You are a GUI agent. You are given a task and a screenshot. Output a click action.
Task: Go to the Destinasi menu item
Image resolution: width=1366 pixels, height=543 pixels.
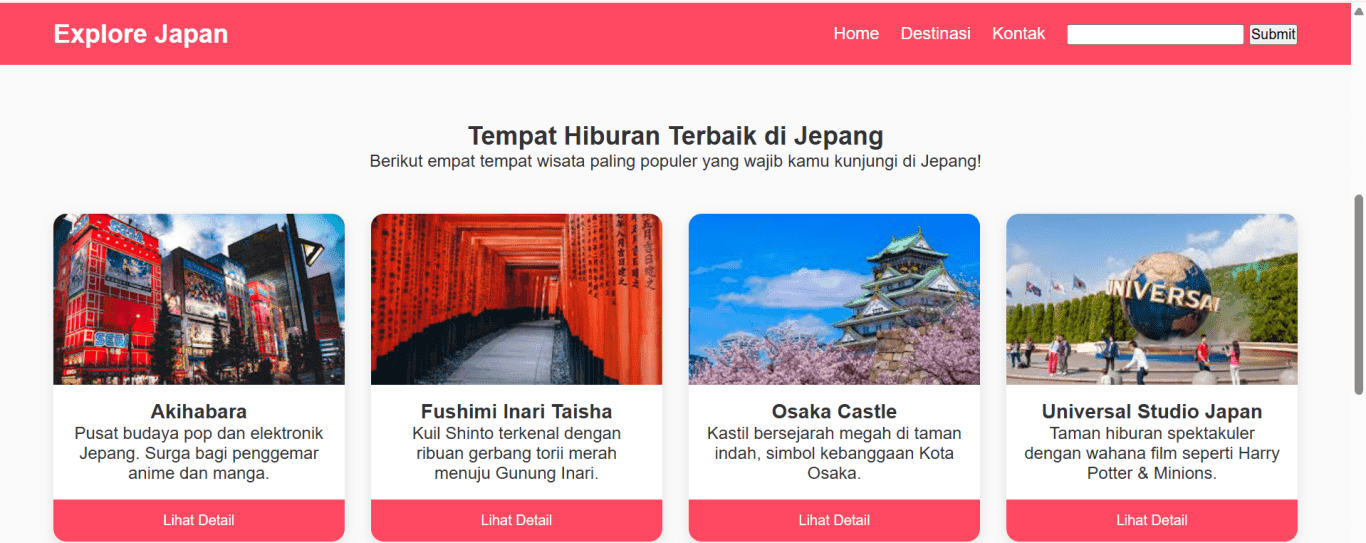pyautogui.click(x=935, y=34)
